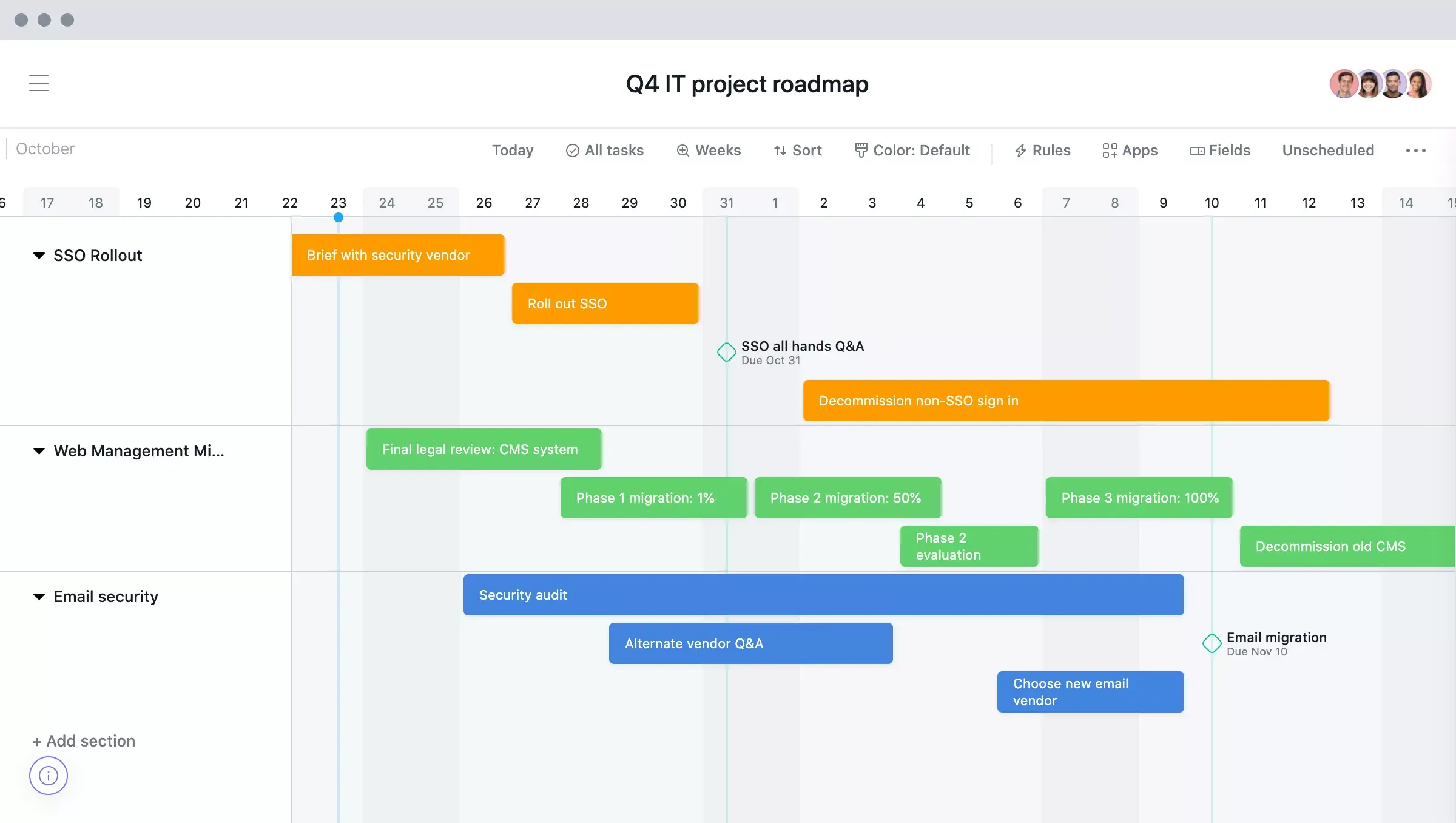
Task: Navigate to Today on the timeline
Action: (511, 150)
